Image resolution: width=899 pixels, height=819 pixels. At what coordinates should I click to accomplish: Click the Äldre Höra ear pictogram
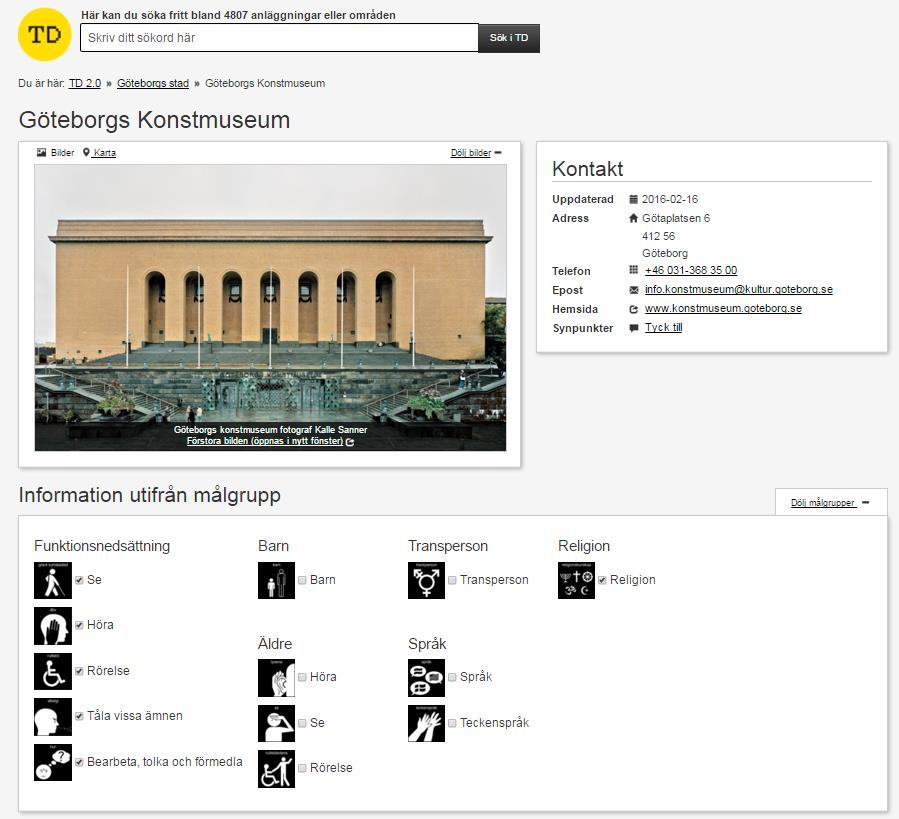pos(276,678)
